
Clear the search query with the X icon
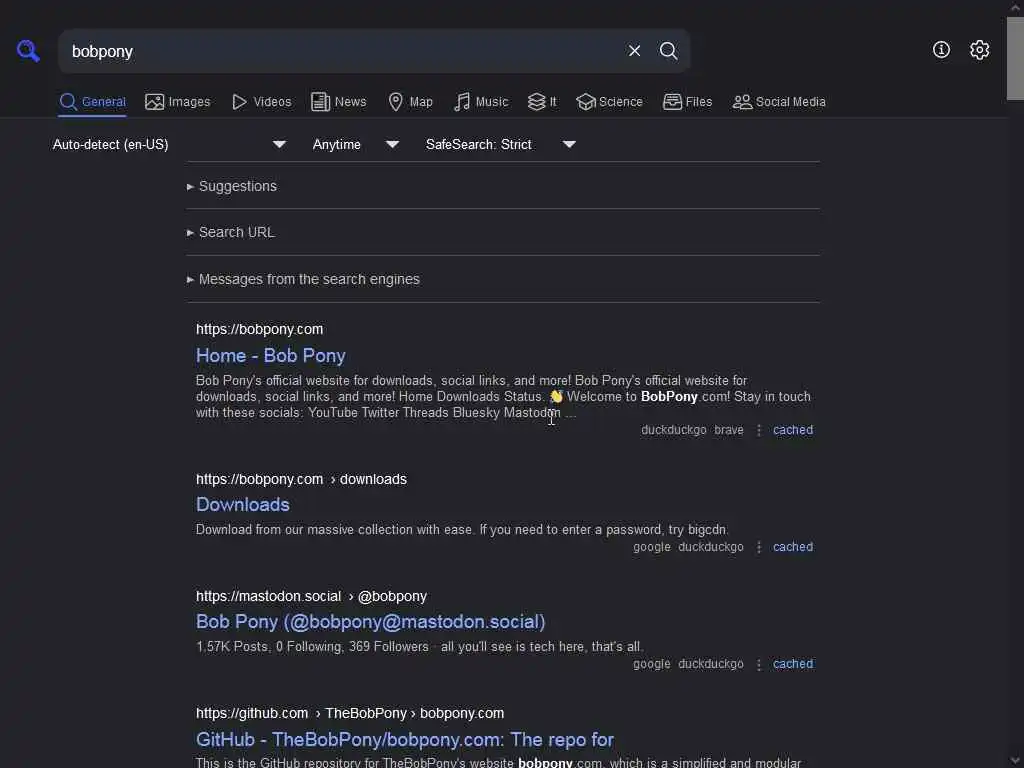click(634, 50)
